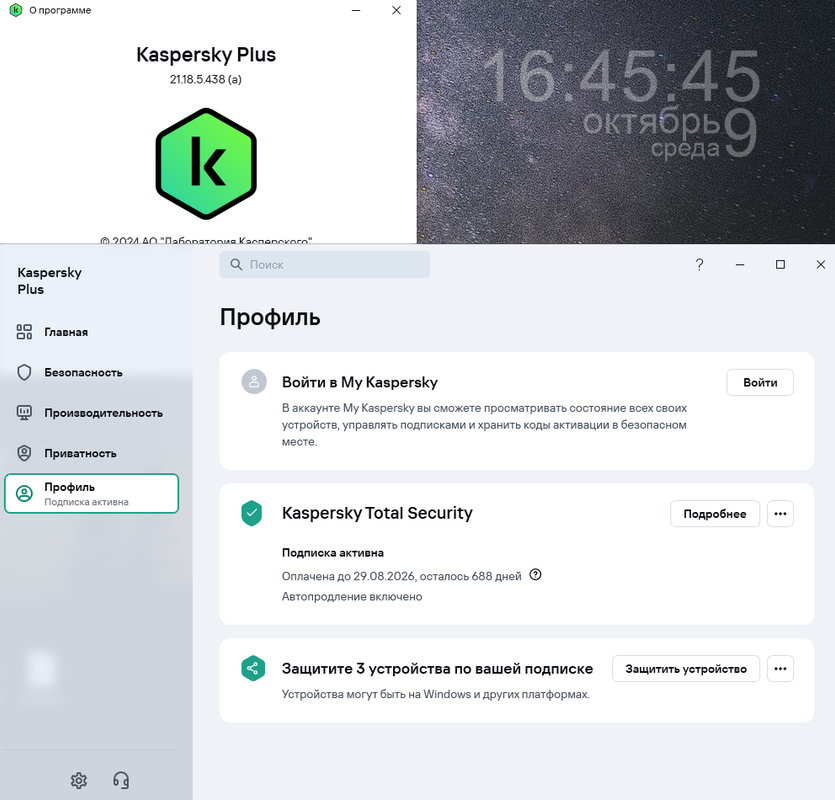Click the small Kaspersky icon in О программе title bar
Image resolution: width=835 pixels, height=800 pixels.
pos(15,10)
